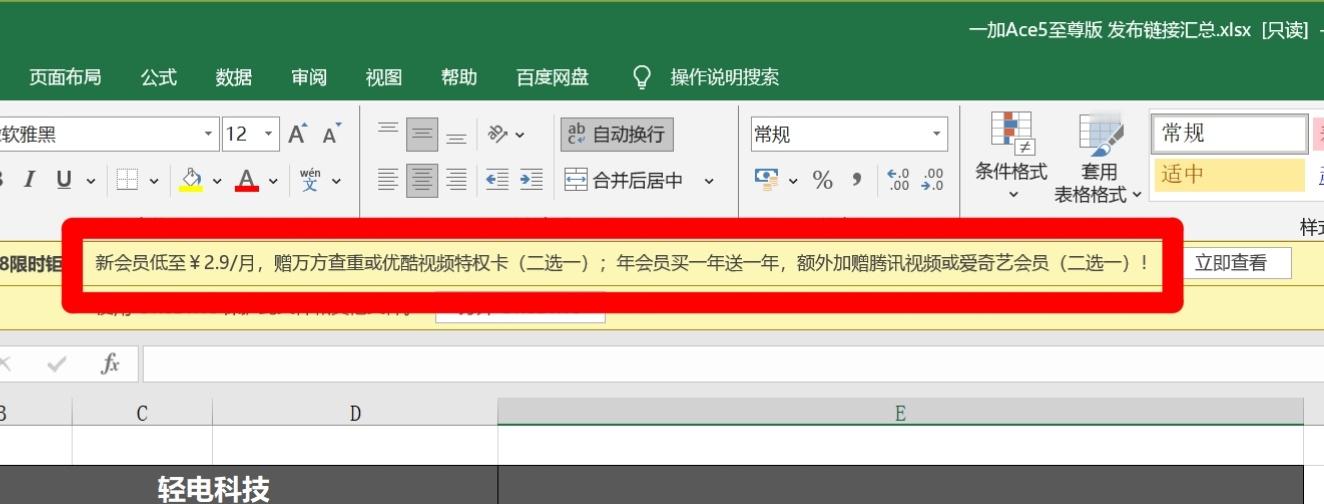The width and height of the screenshot is (1324, 504).
Task: Decrease decimal places
Action: [x=933, y=180]
